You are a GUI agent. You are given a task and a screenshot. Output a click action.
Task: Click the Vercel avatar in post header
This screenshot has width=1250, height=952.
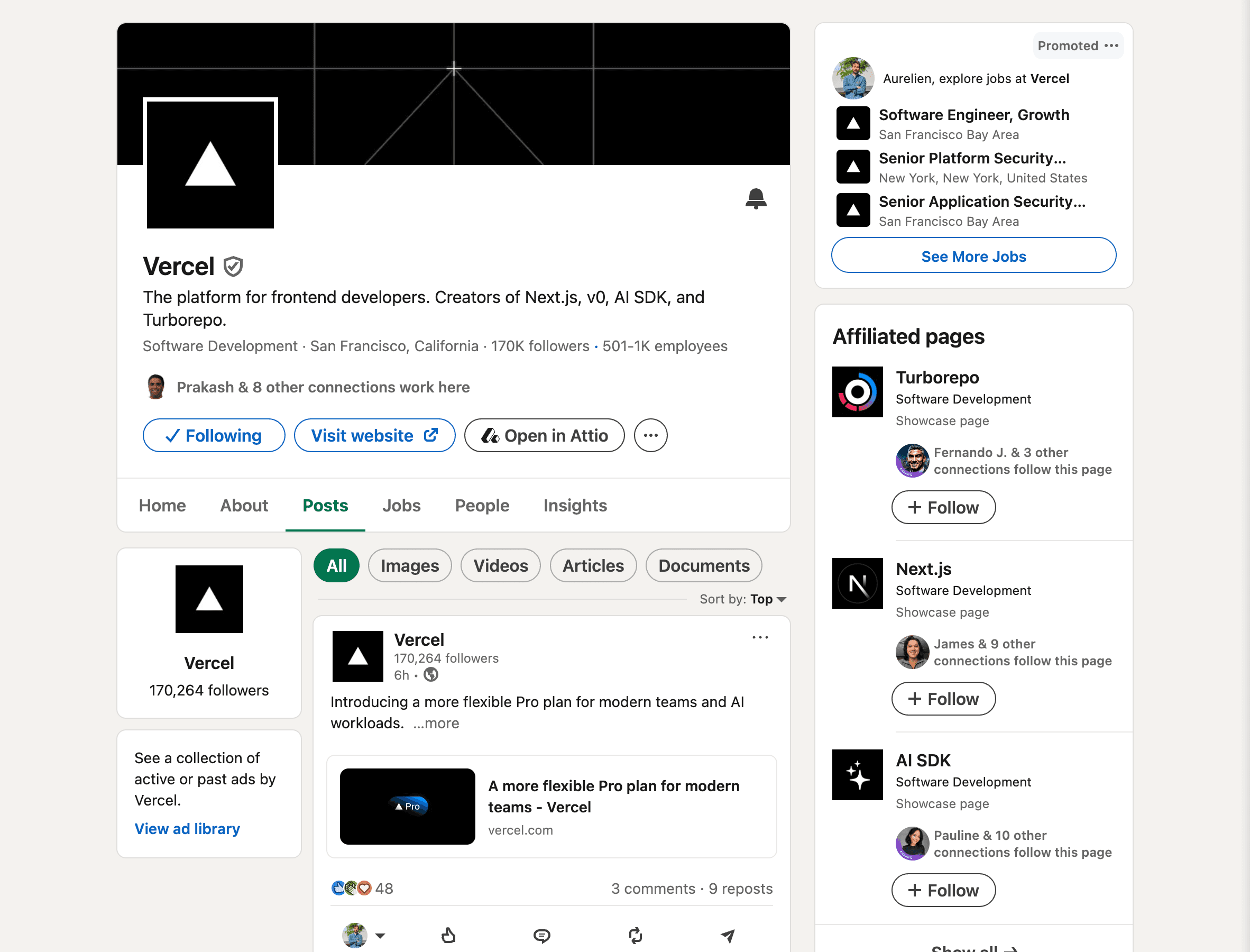tap(357, 656)
